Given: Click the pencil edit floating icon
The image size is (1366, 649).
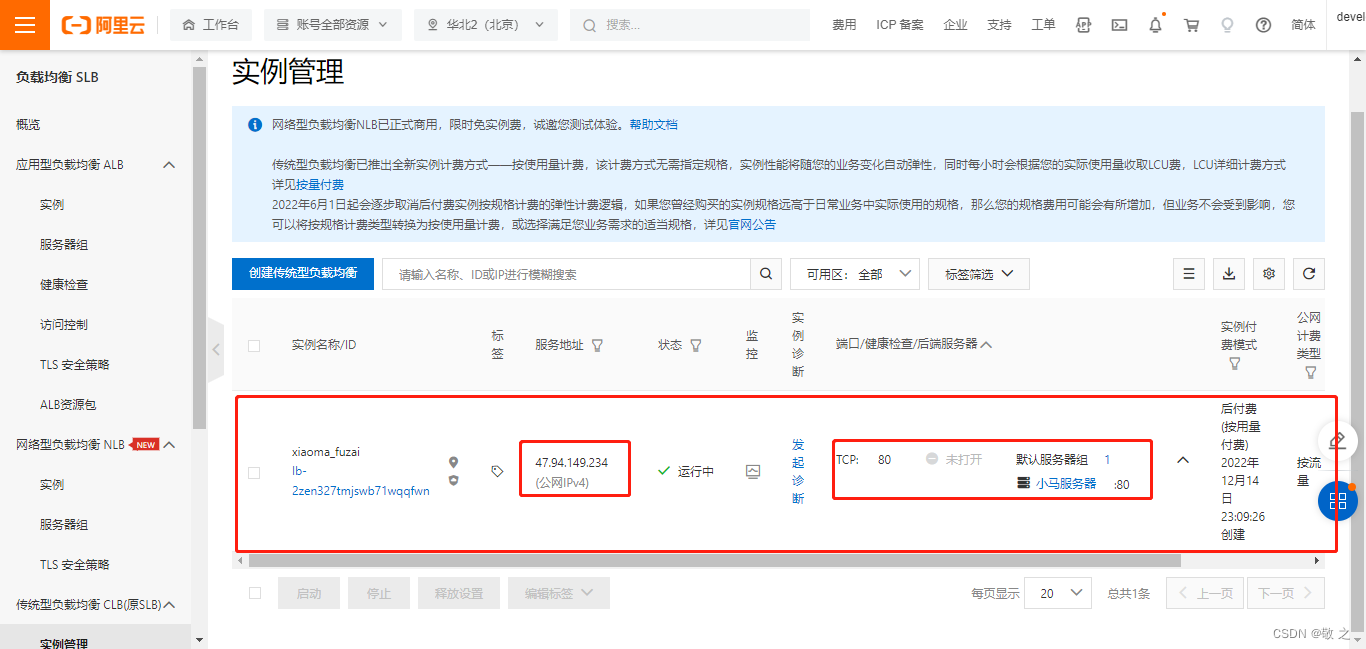Looking at the screenshot, I should (x=1337, y=441).
